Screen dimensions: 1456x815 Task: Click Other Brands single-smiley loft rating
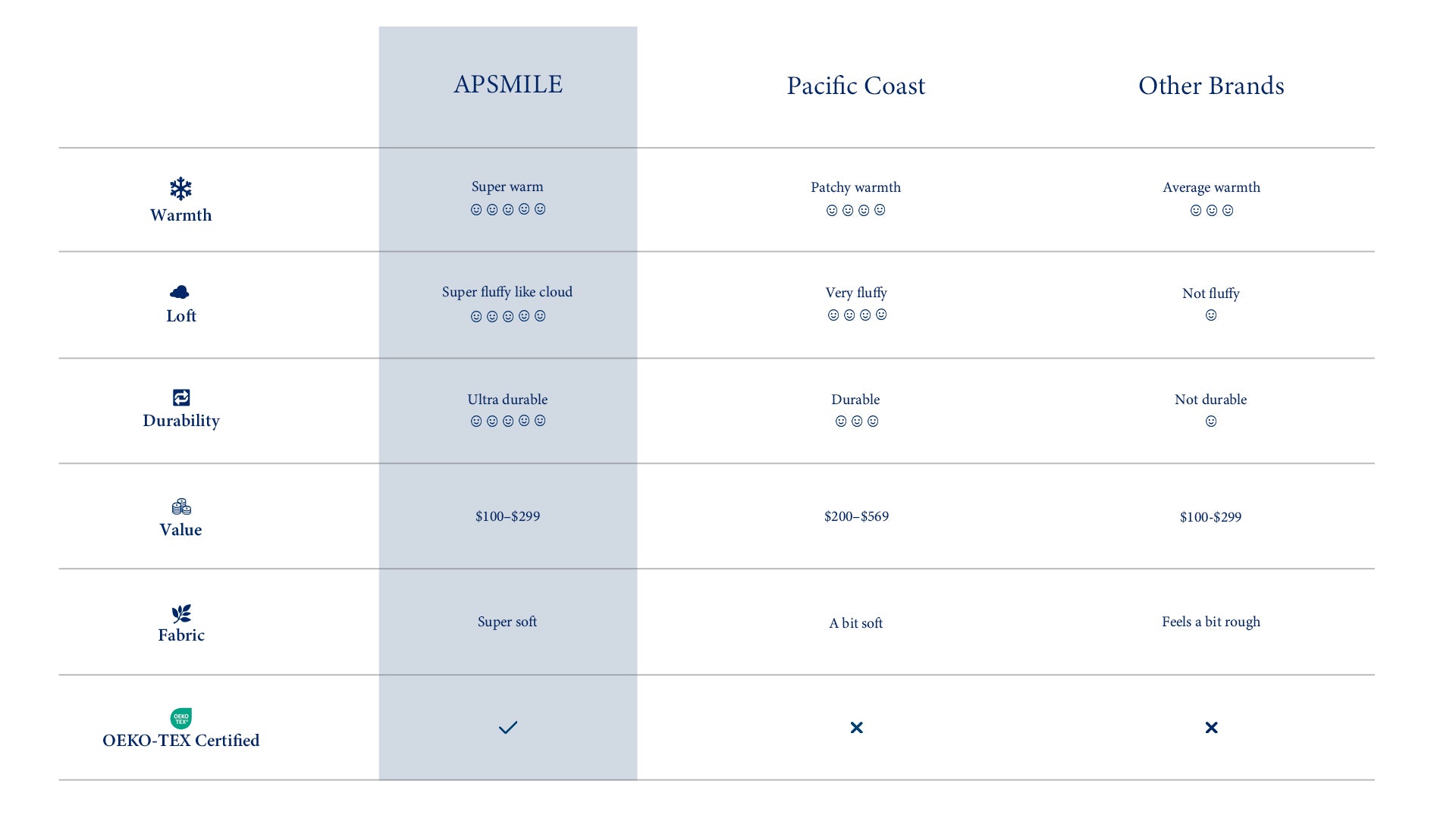tap(1211, 315)
